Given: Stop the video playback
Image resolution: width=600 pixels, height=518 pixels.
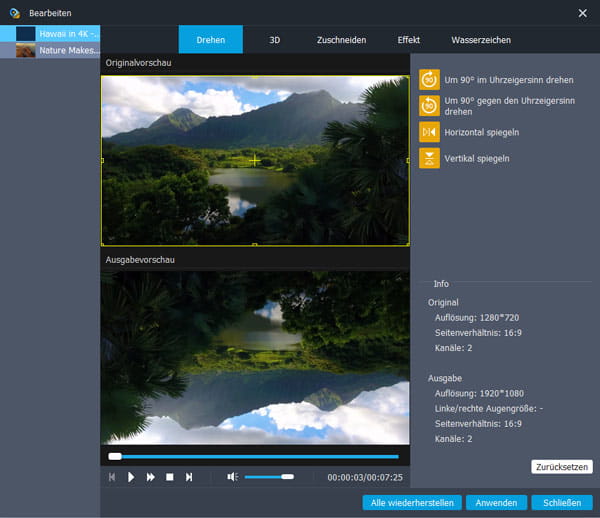Looking at the screenshot, I should click(170, 477).
